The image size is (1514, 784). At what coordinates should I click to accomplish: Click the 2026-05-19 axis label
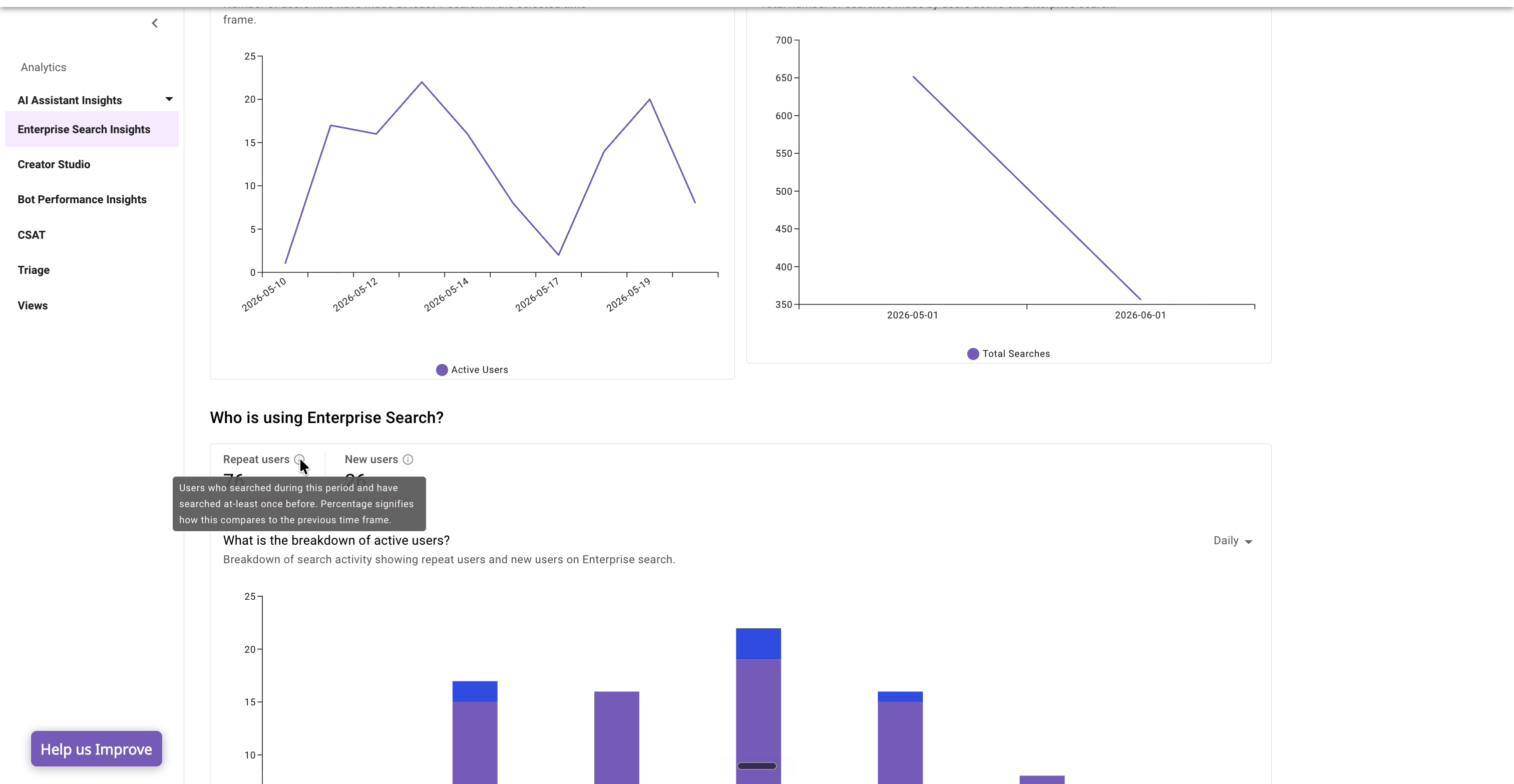[x=628, y=294]
